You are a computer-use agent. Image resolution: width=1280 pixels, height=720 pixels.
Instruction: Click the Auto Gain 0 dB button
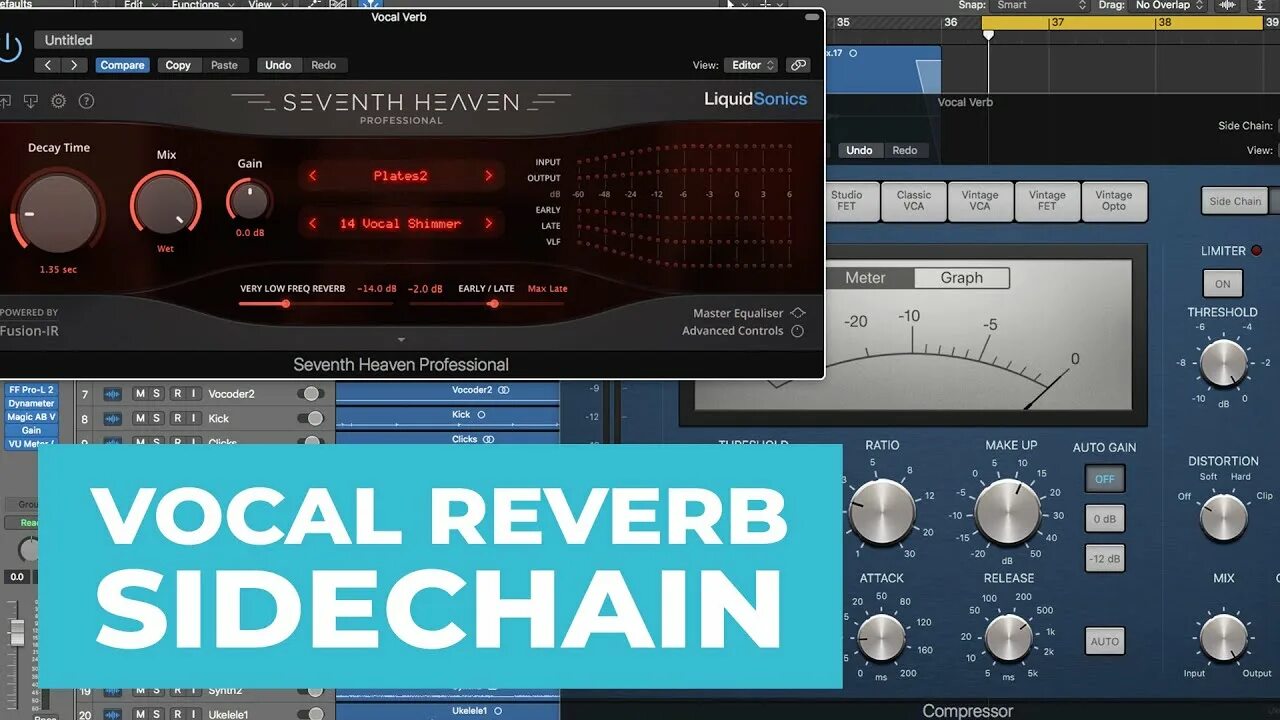[1105, 519]
